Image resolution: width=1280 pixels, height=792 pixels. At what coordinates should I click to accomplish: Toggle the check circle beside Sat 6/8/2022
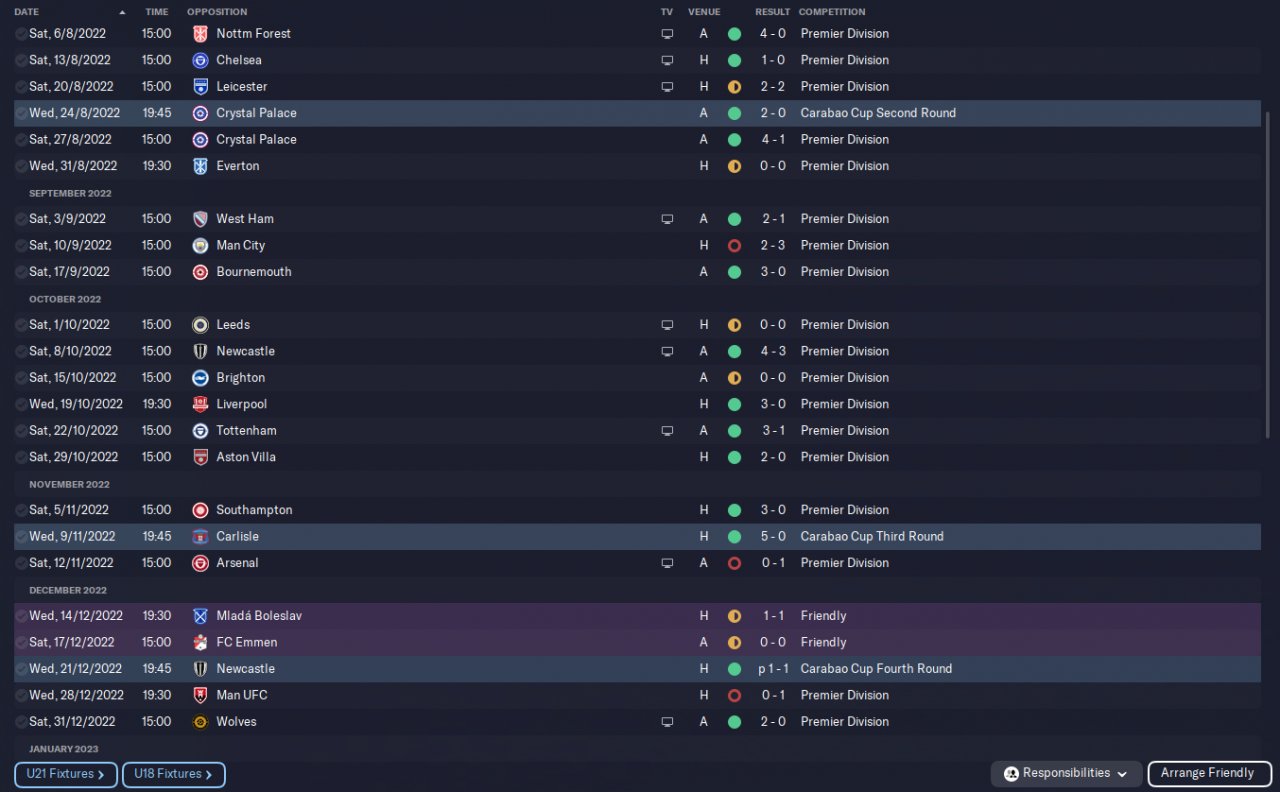point(21,34)
